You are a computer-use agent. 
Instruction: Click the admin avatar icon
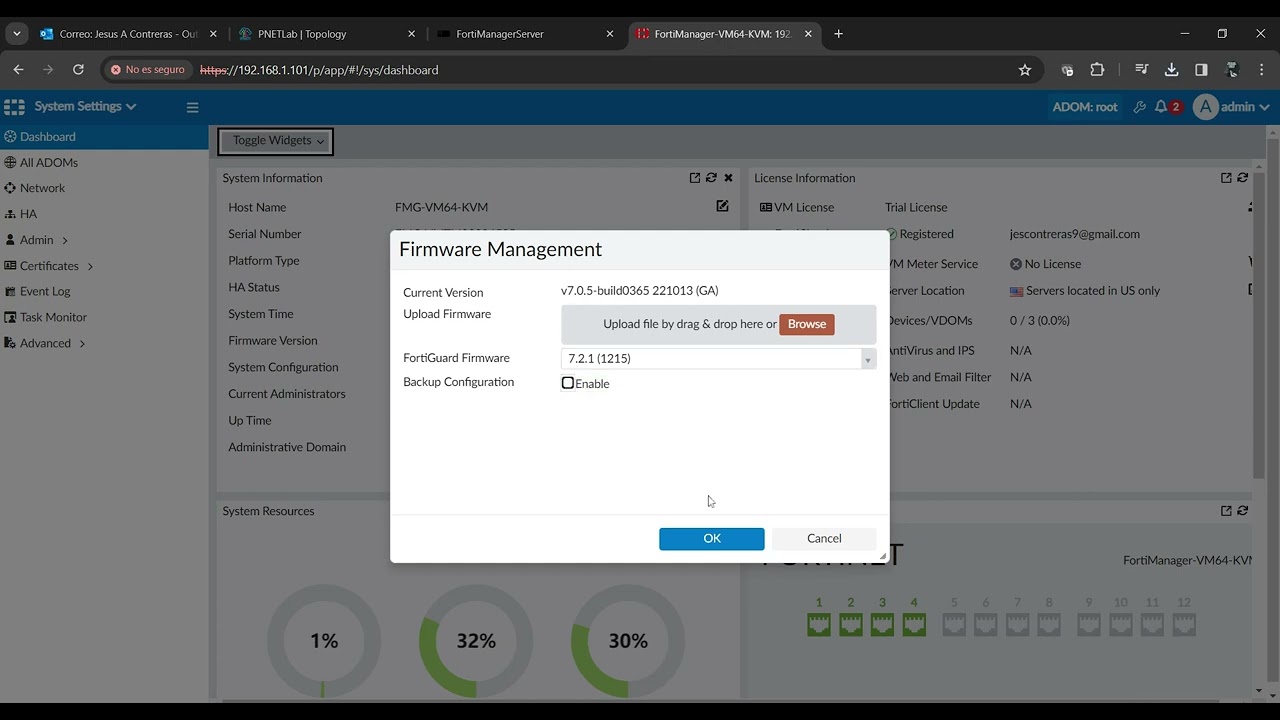point(1206,107)
